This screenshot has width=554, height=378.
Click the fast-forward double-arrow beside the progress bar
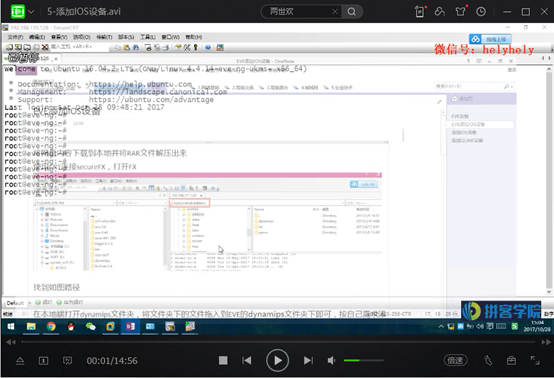[x=546, y=342]
